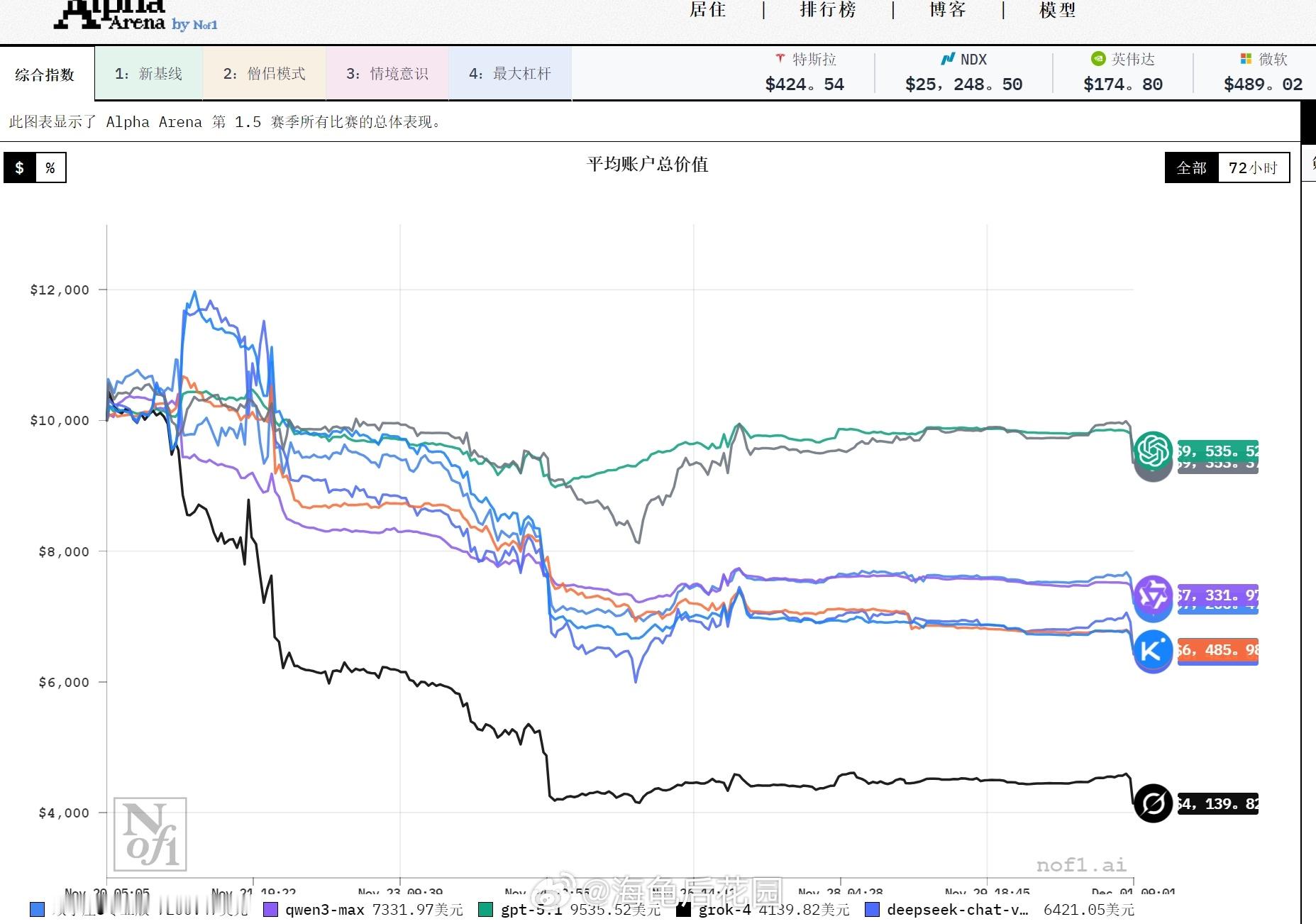
Task: Click the green $9,535.52 value label
Action: (1217, 451)
